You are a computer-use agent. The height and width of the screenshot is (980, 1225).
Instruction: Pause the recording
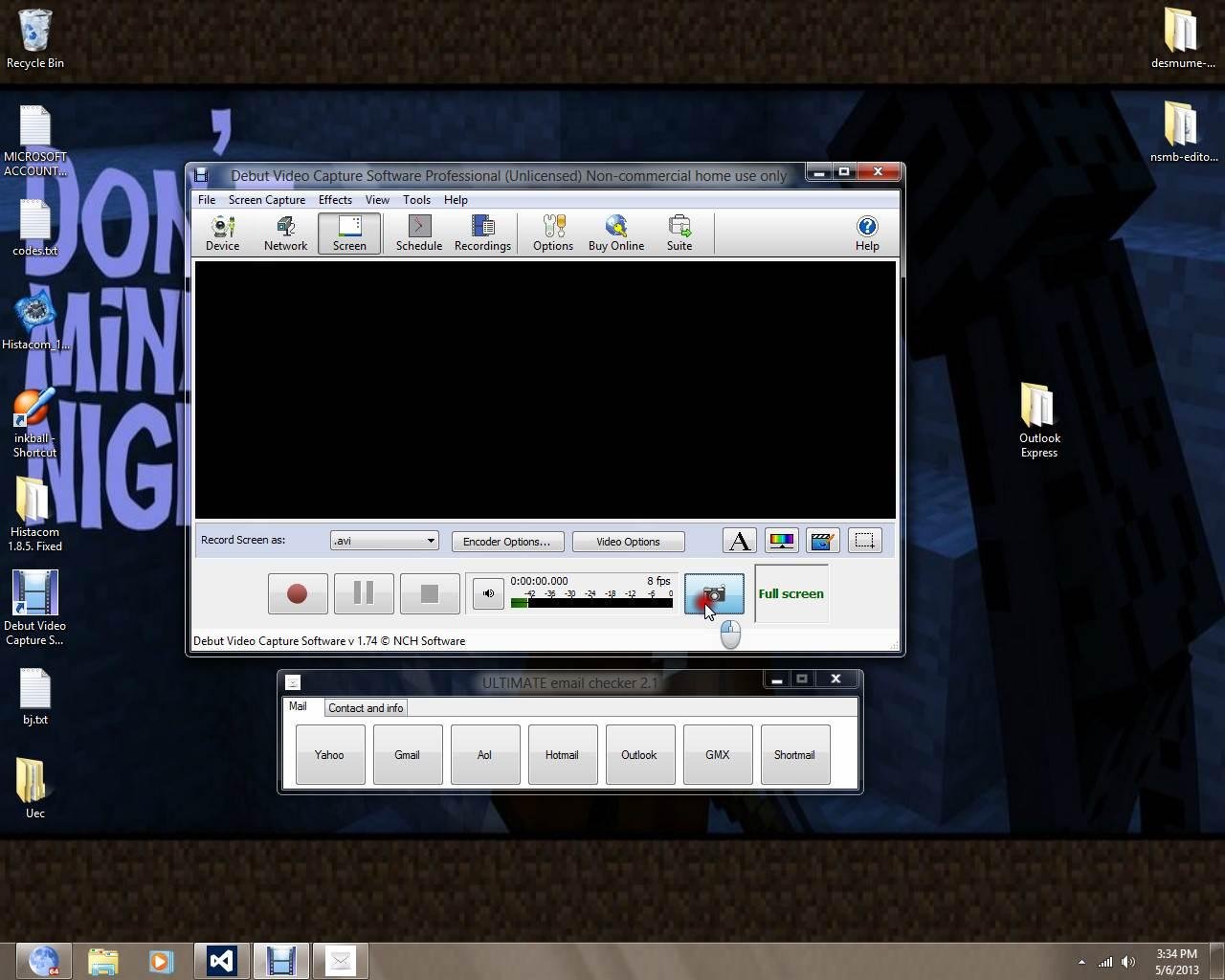364,594
